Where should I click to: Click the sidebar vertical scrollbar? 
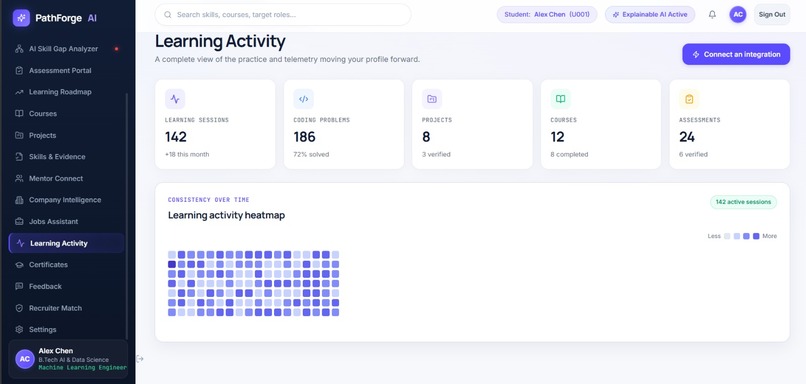point(127,216)
